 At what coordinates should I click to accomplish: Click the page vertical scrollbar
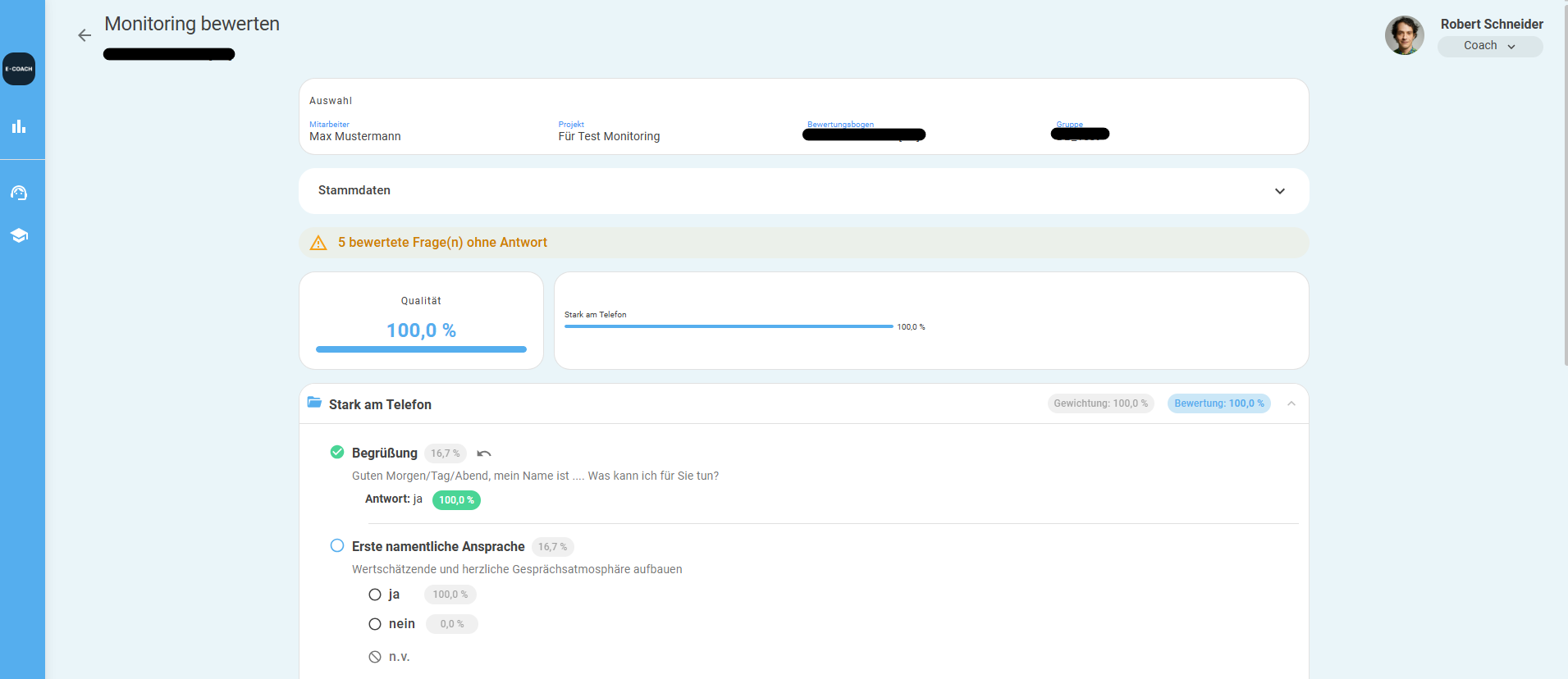click(1565, 183)
